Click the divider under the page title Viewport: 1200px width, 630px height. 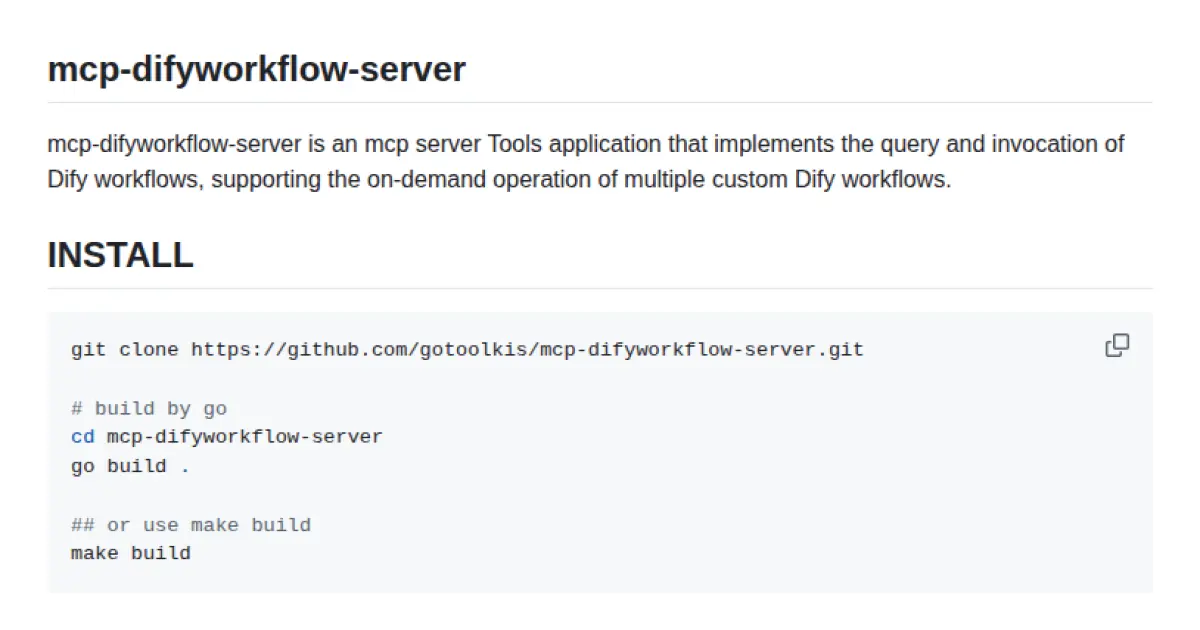point(600,103)
